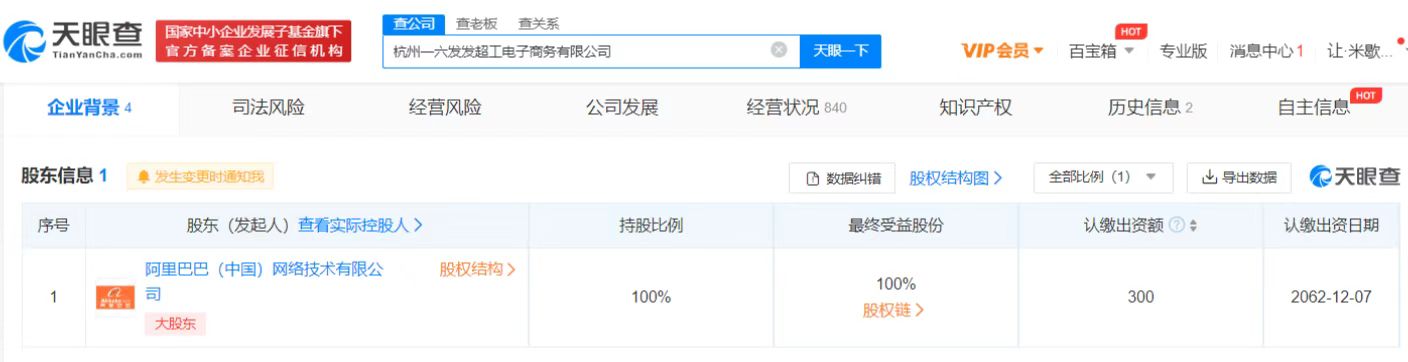Click the 100% 持股比例 cell
Viewport: 1408px width, 362px height.
[x=651, y=297]
